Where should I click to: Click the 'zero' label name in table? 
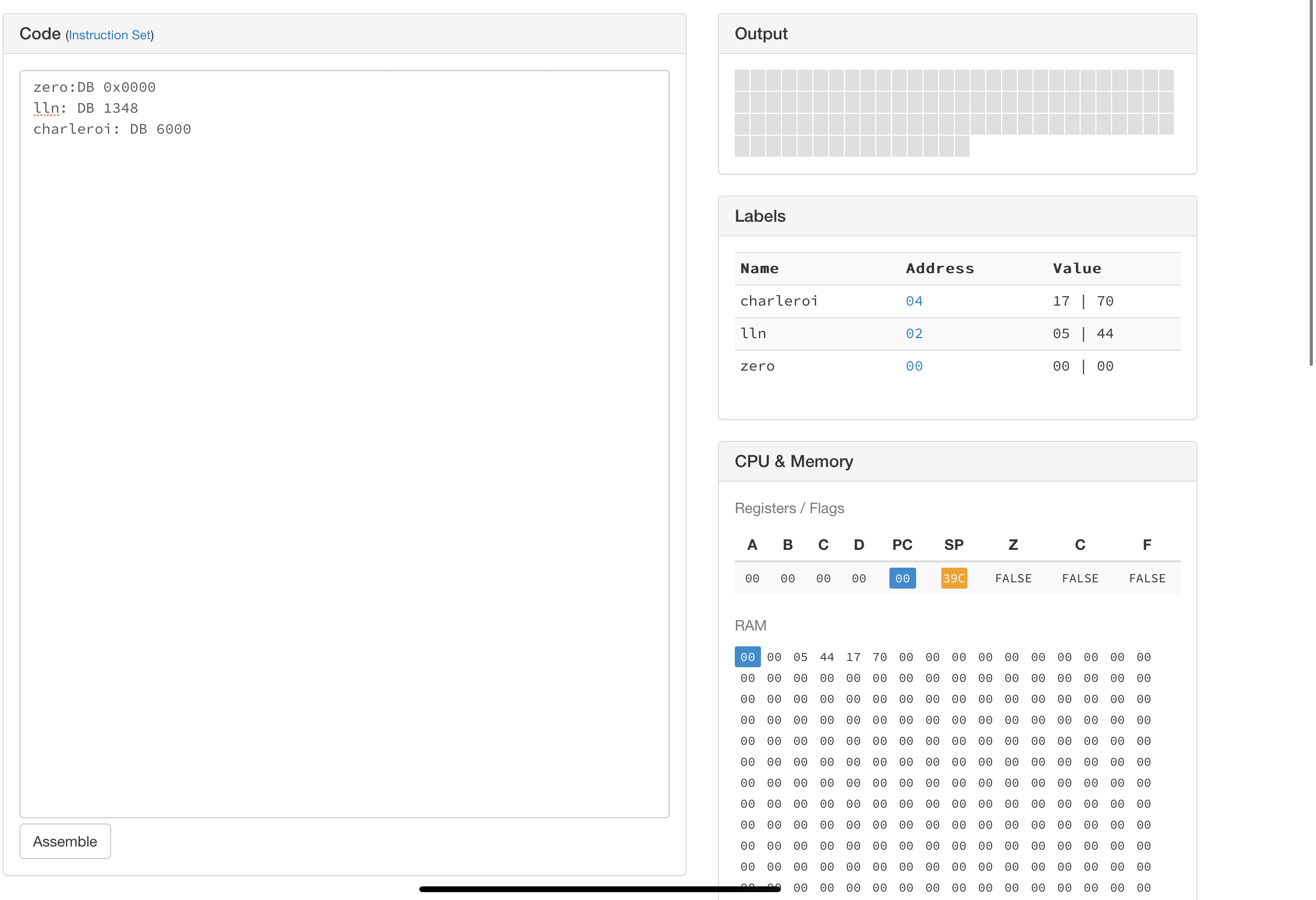tap(757, 366)
